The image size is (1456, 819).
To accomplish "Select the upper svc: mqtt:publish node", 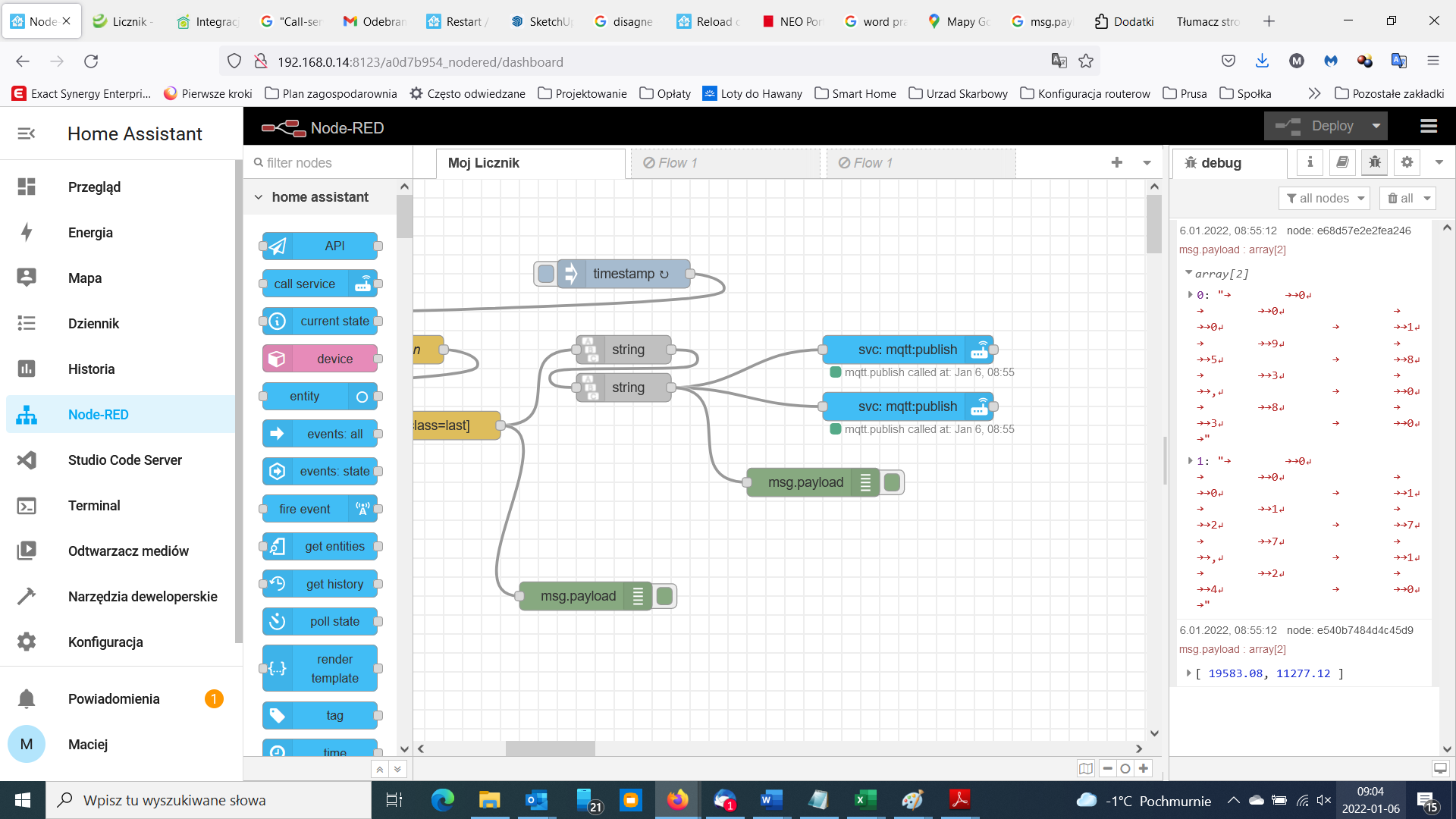I will (908, 350).
